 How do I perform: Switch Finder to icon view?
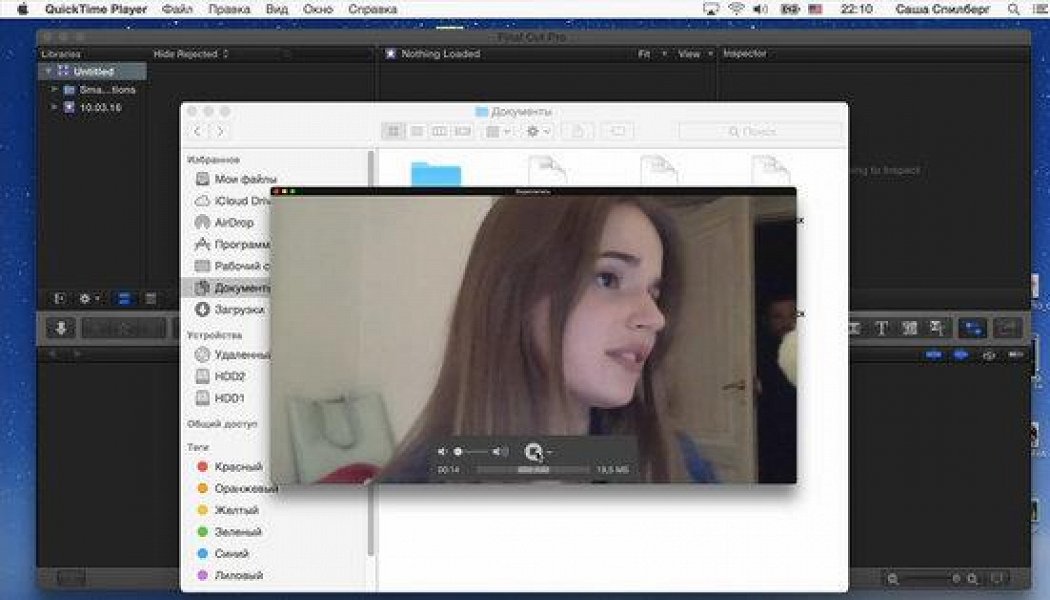393,131
